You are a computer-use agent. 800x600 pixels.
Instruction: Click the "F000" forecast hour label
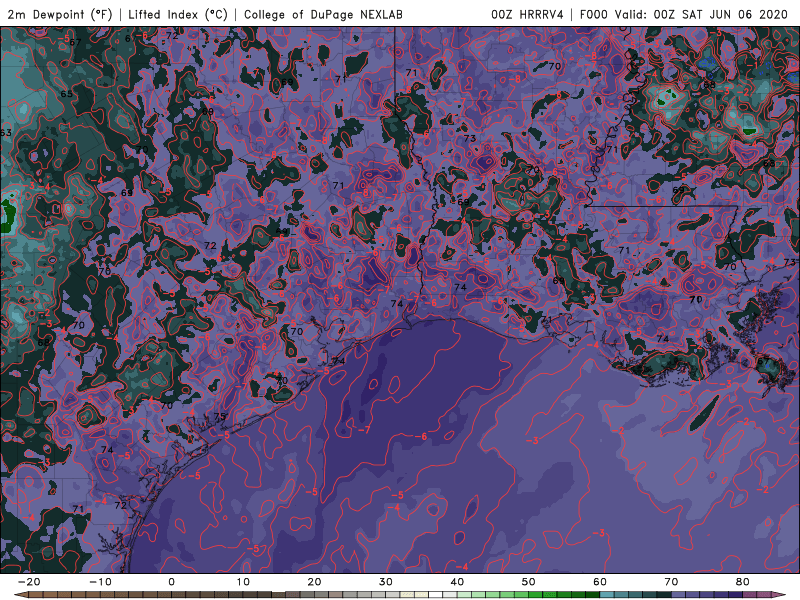pos(595,14)
